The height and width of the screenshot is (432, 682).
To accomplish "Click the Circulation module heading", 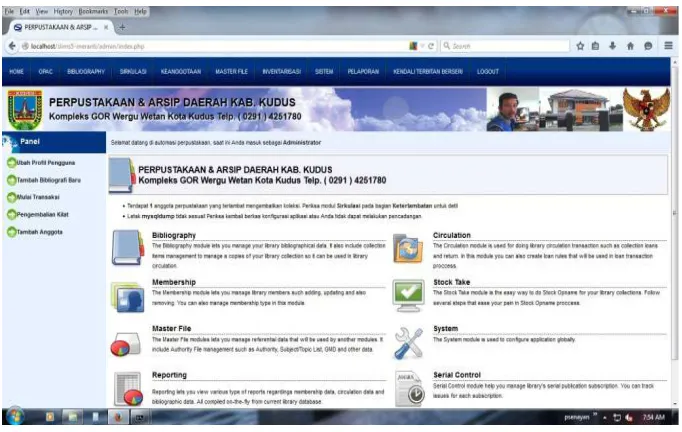I will (x=451, y=235).
